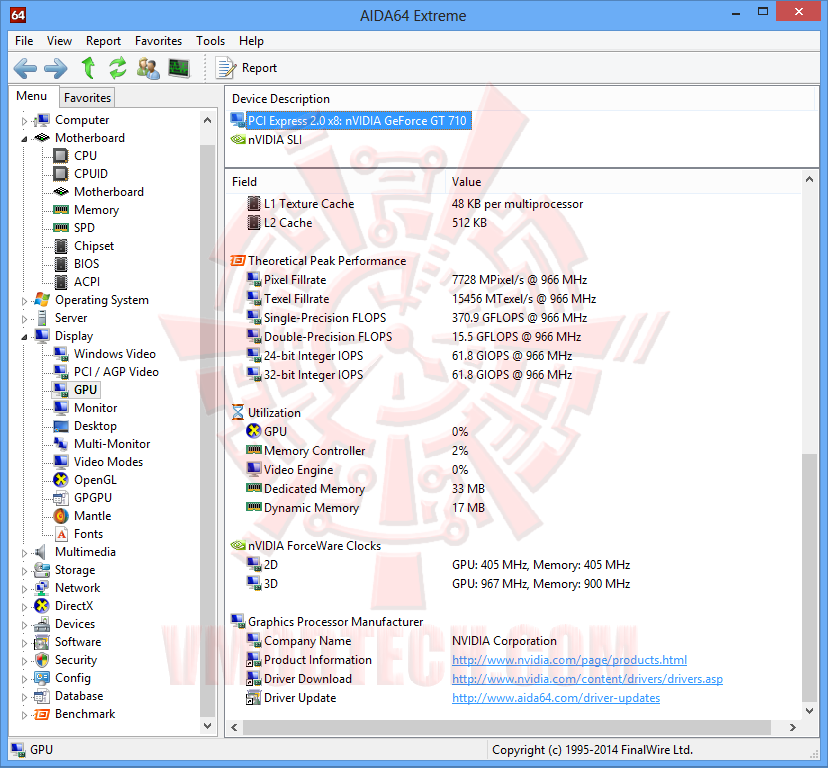The width and height of the screenshot is (828, 768).
Task: Click the Field column header
Action: tap(336, 182)
